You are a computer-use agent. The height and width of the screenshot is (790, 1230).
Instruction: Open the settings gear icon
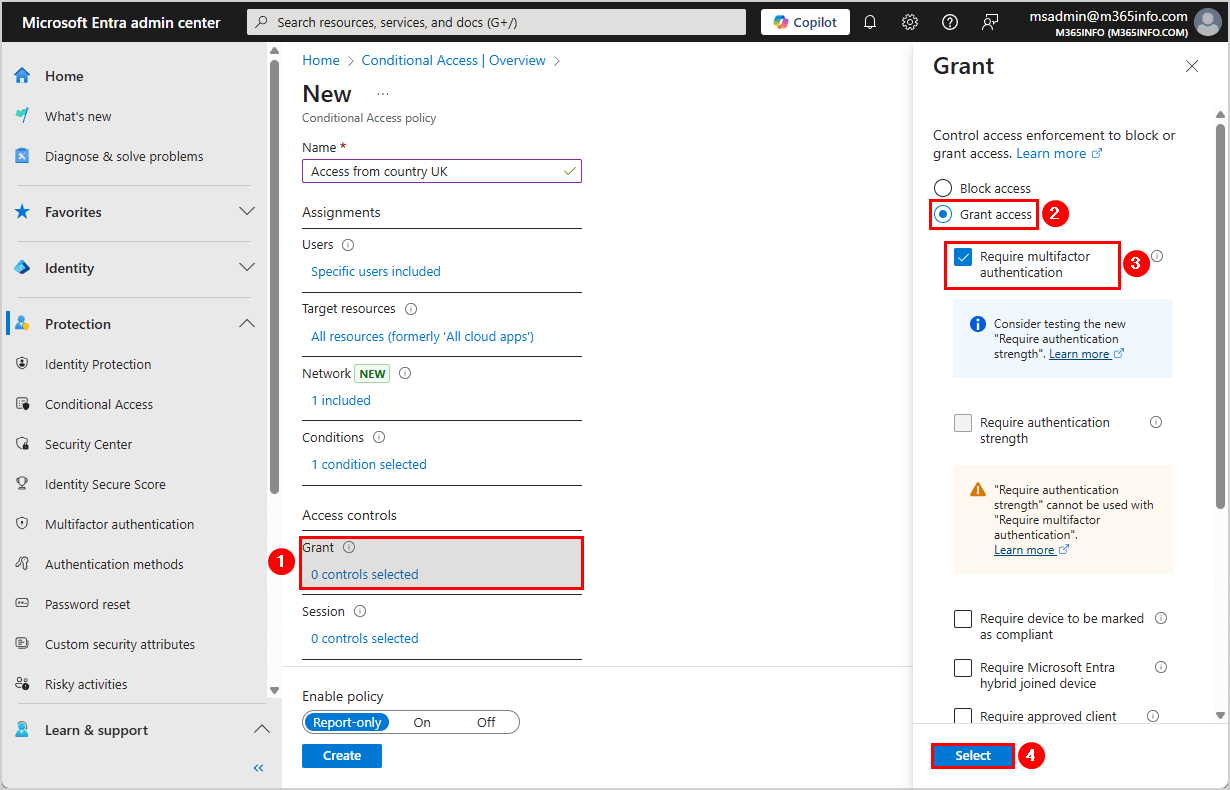click(910, 22)
